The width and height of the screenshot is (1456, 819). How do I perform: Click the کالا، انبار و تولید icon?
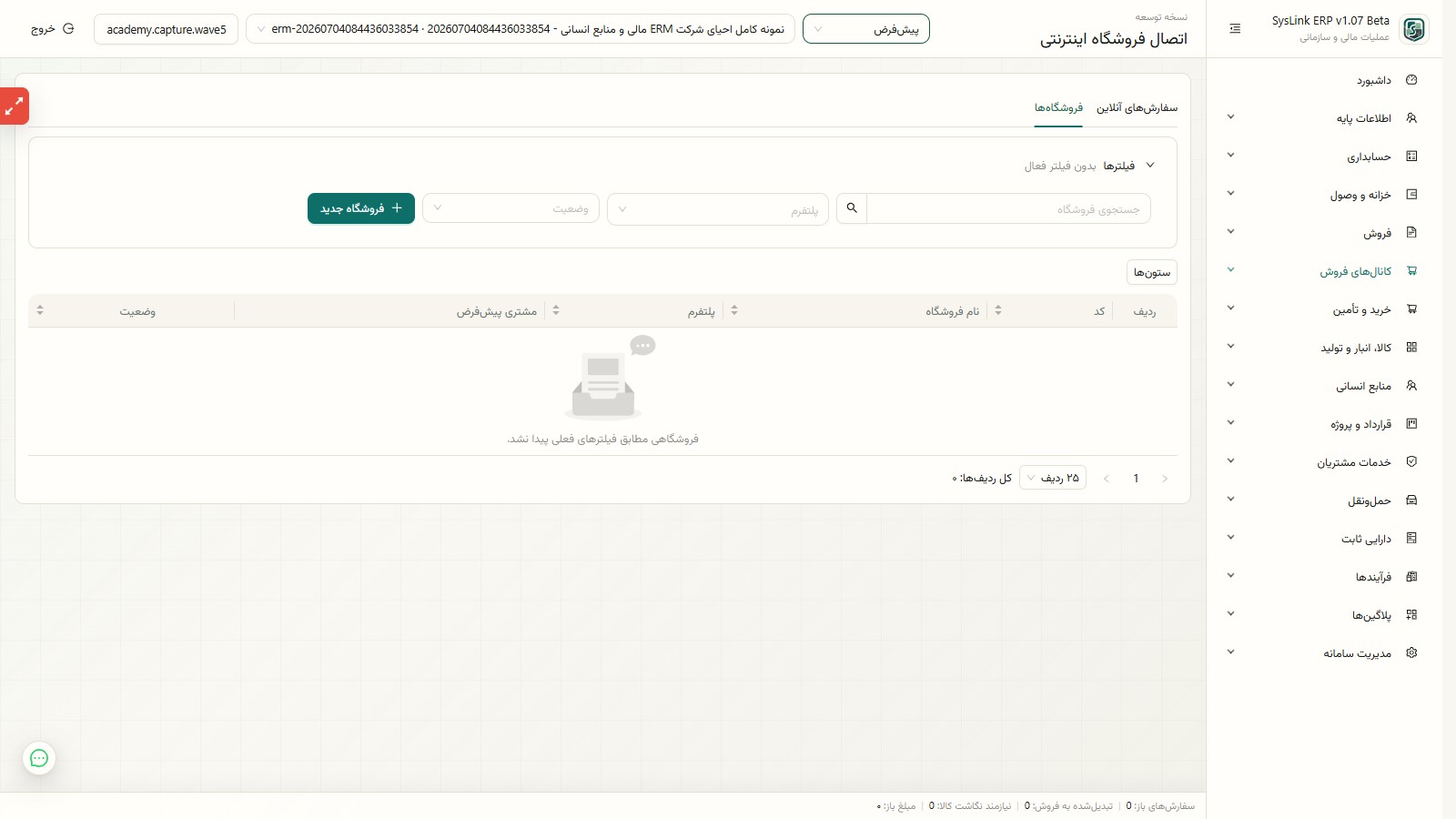click(1411, 348)
